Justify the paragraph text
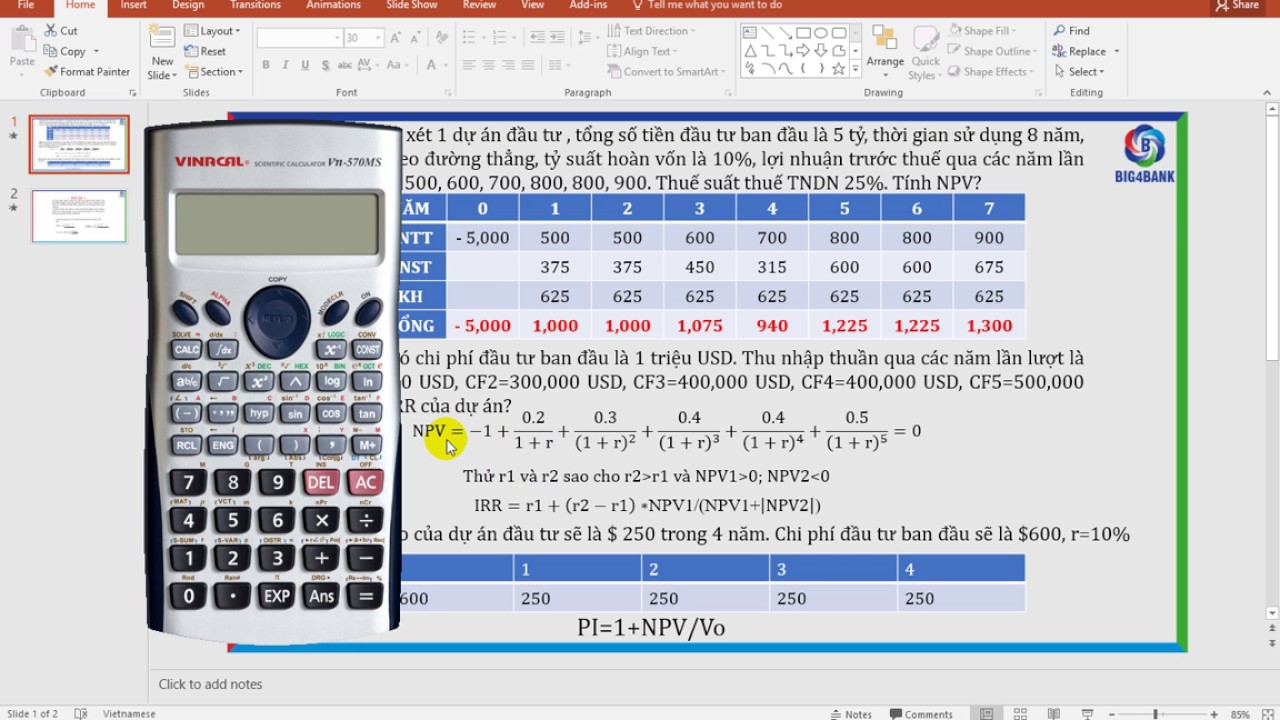 (527, 65)
